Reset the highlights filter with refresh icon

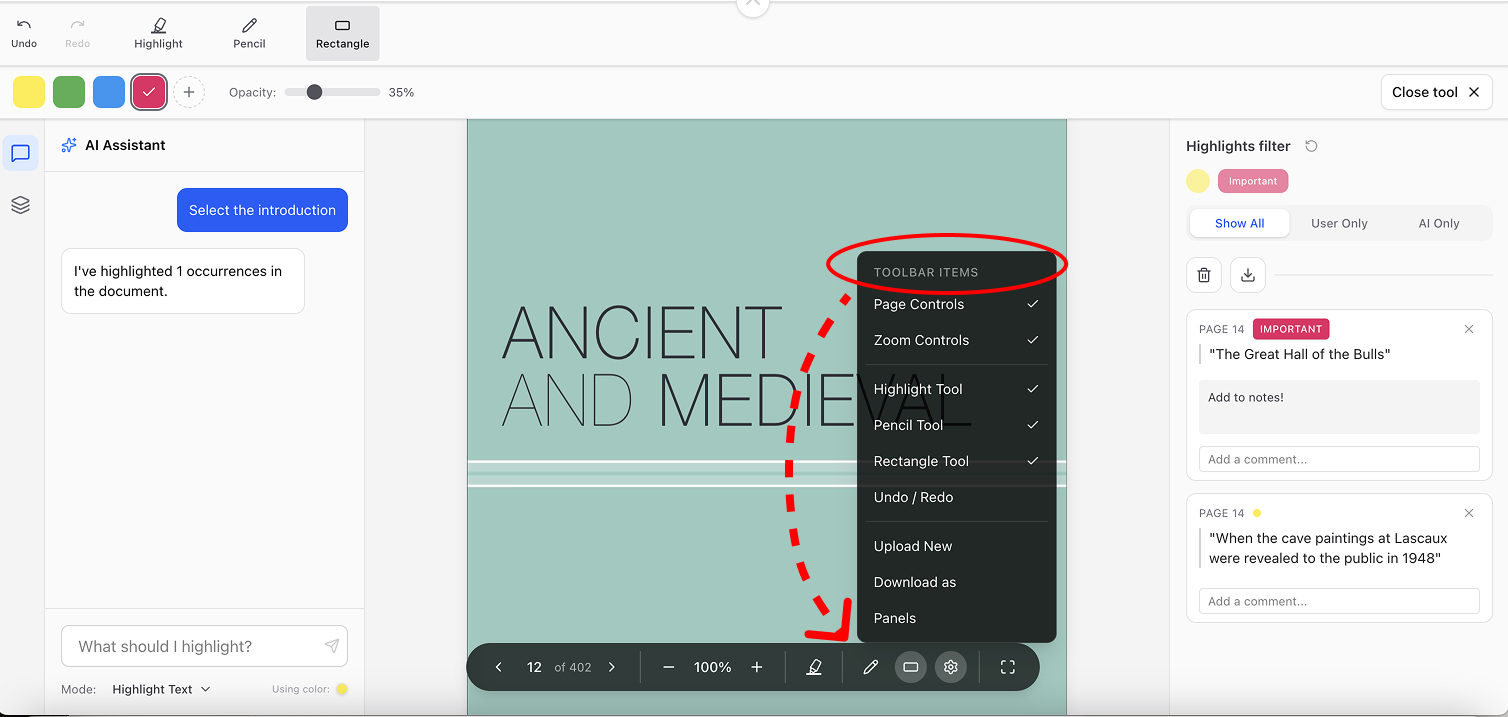(1311, 146)
